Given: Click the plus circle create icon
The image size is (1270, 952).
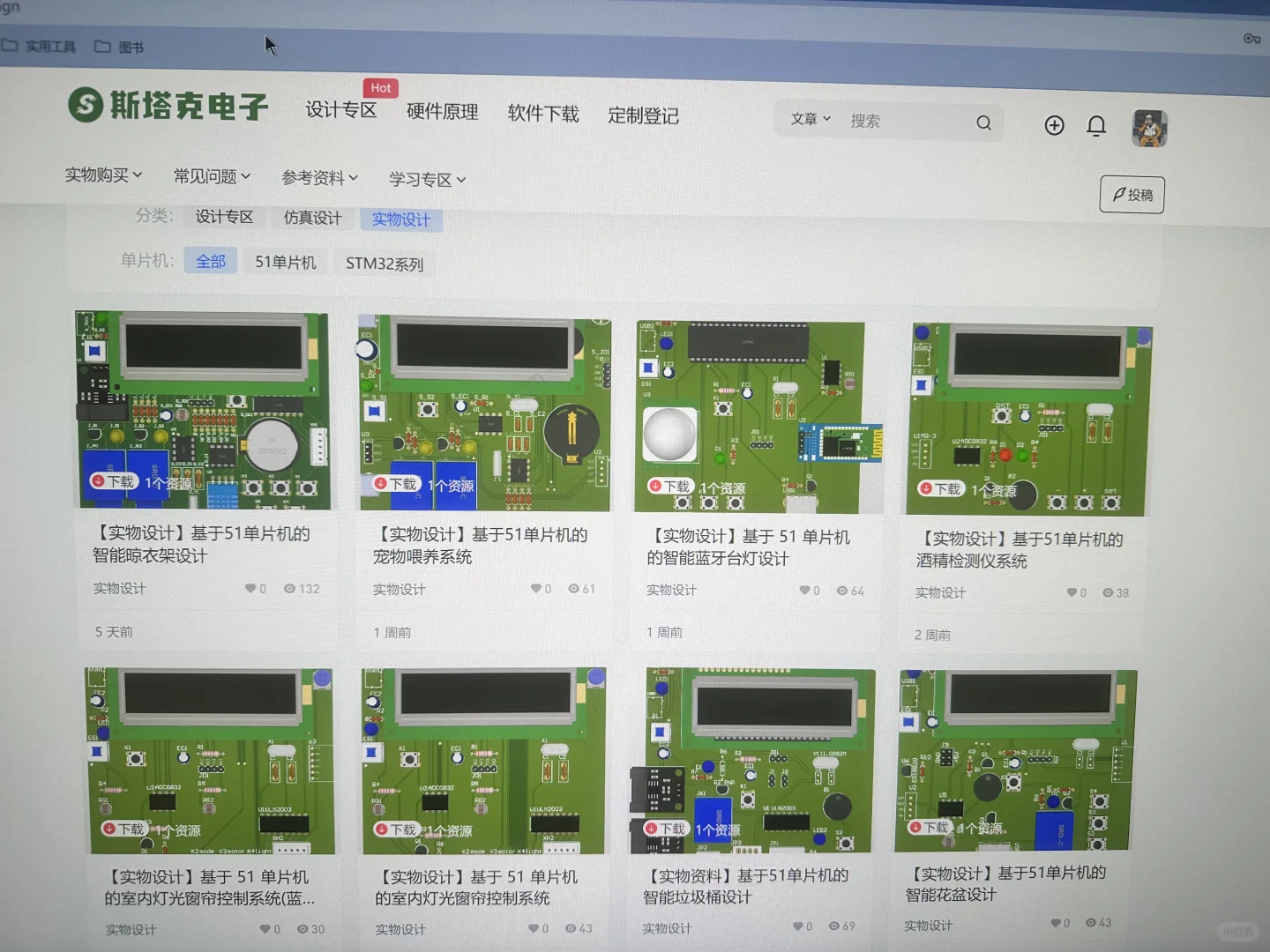Looking at the screenshot, I should [1054, 125].
